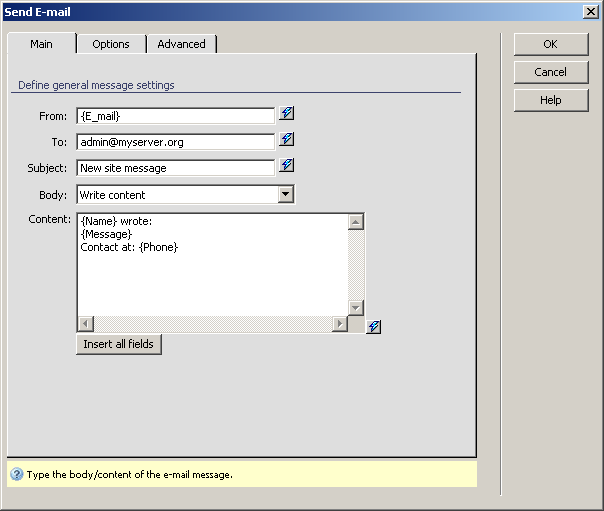Screen dimensions: 604x511
Task: Click the dynamic data icon next to From
Action: [287, 114]
